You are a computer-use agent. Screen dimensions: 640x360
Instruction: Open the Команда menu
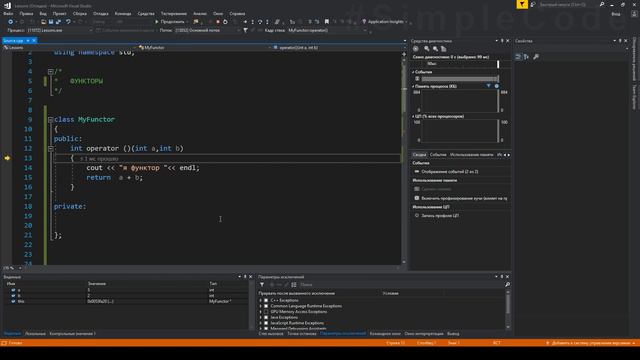pos(123,13)
